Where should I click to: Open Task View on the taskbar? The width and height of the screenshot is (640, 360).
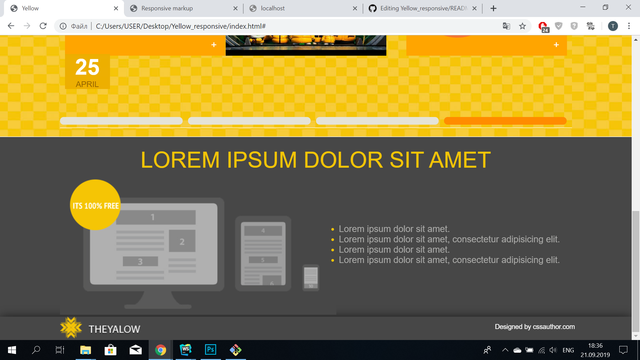click(60, 350)
